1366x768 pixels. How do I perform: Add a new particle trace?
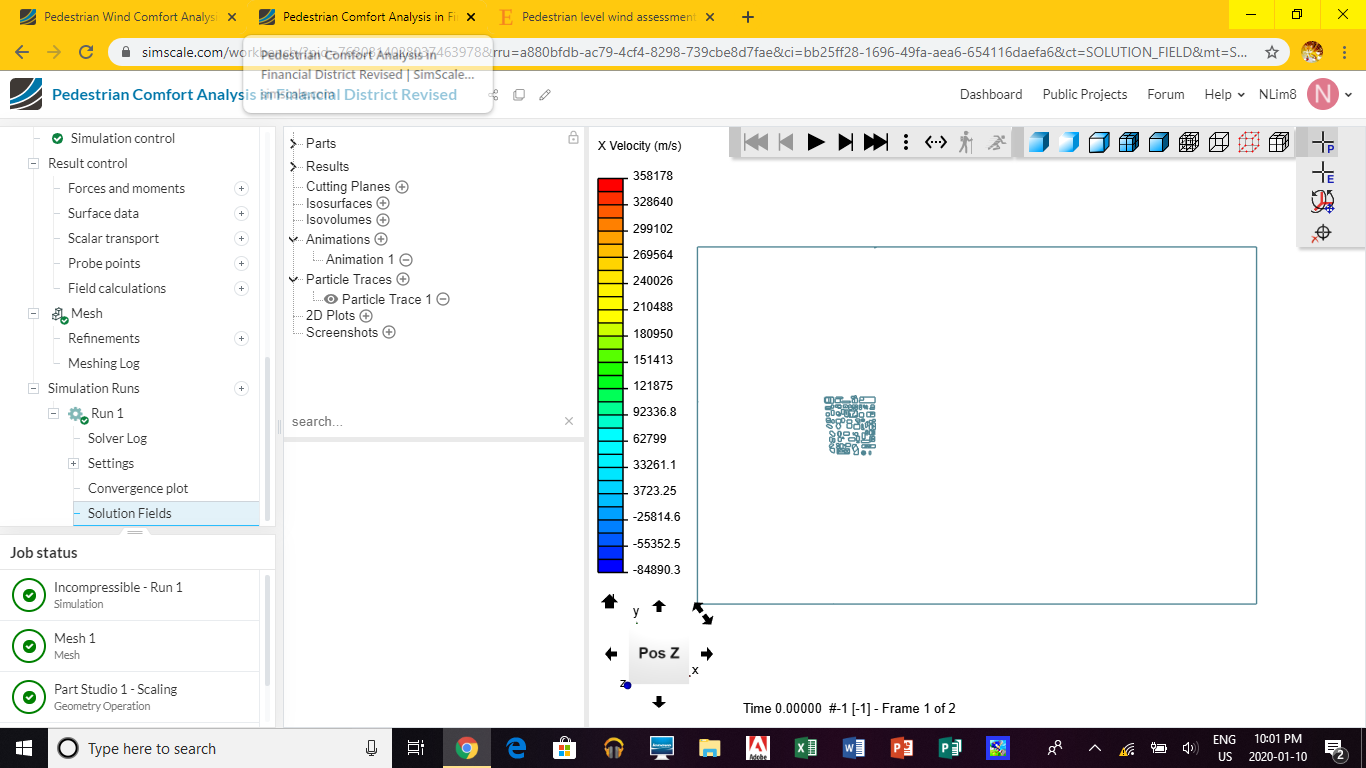[403, 280]
